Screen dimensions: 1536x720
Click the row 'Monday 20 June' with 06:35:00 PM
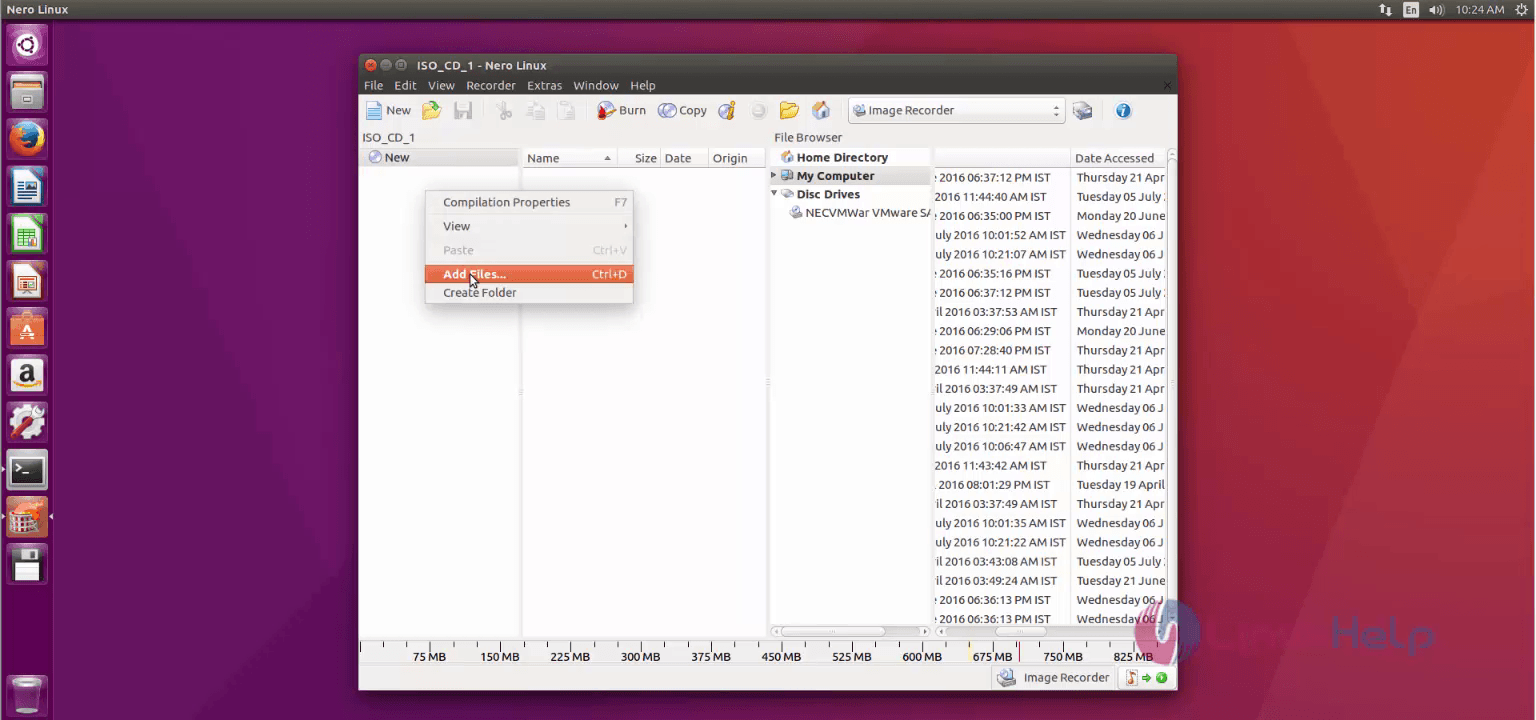coord(1050,216)
